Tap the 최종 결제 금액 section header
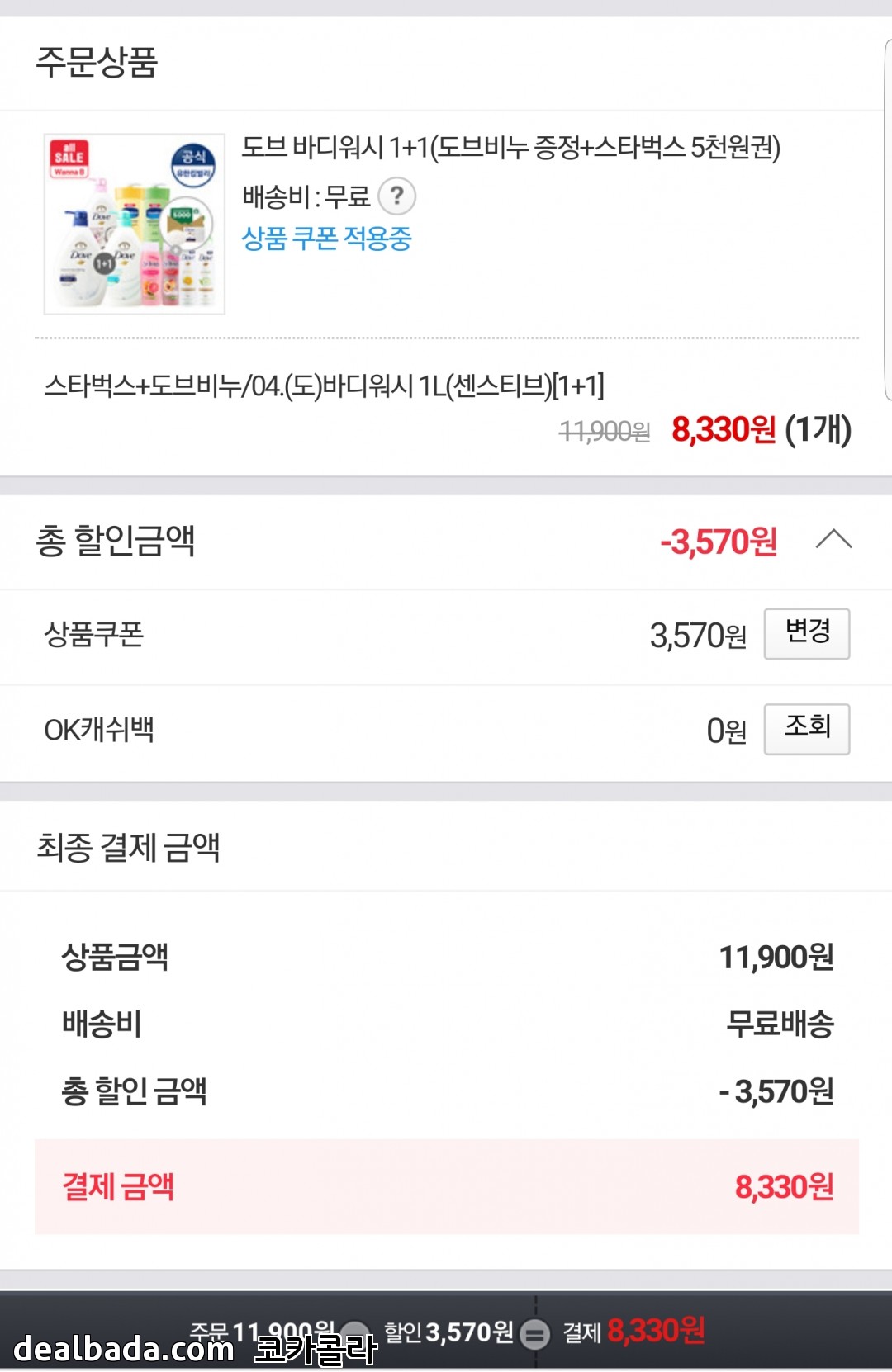 click(128, 847)
